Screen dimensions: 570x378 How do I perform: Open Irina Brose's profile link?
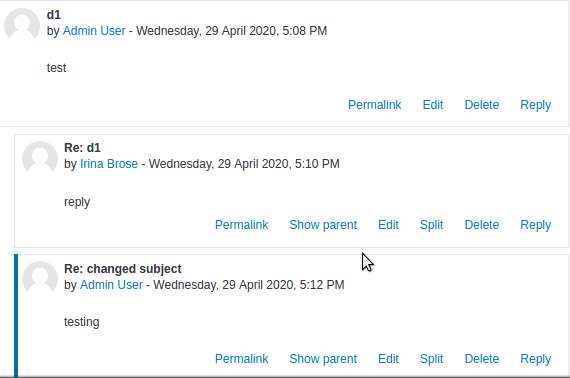[109, 164]
